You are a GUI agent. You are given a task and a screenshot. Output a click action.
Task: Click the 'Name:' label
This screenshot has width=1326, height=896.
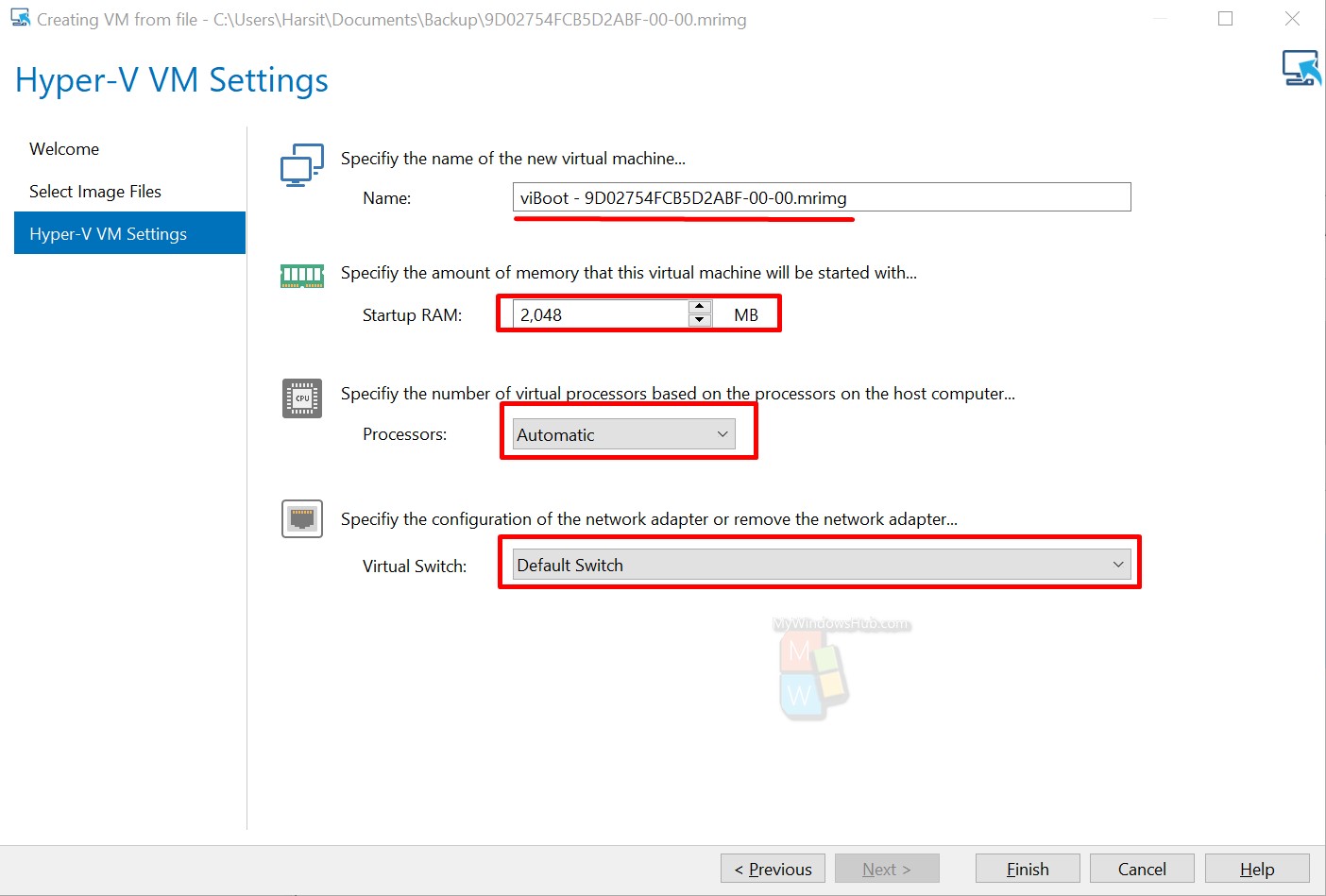click(387, 198)
